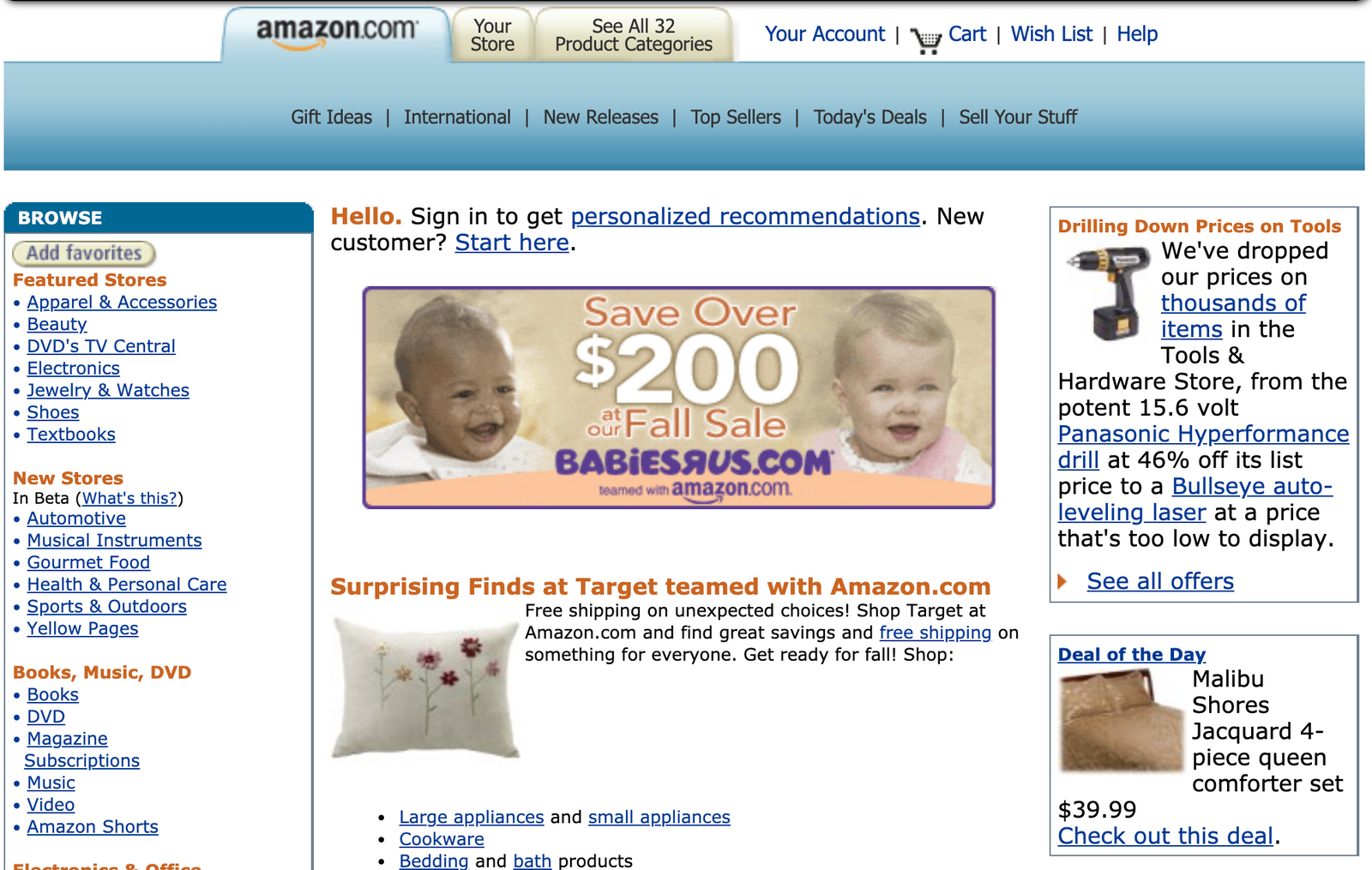Open the Large appliances link
Viewport: 1372px width, 870px height.
point(472,817)
